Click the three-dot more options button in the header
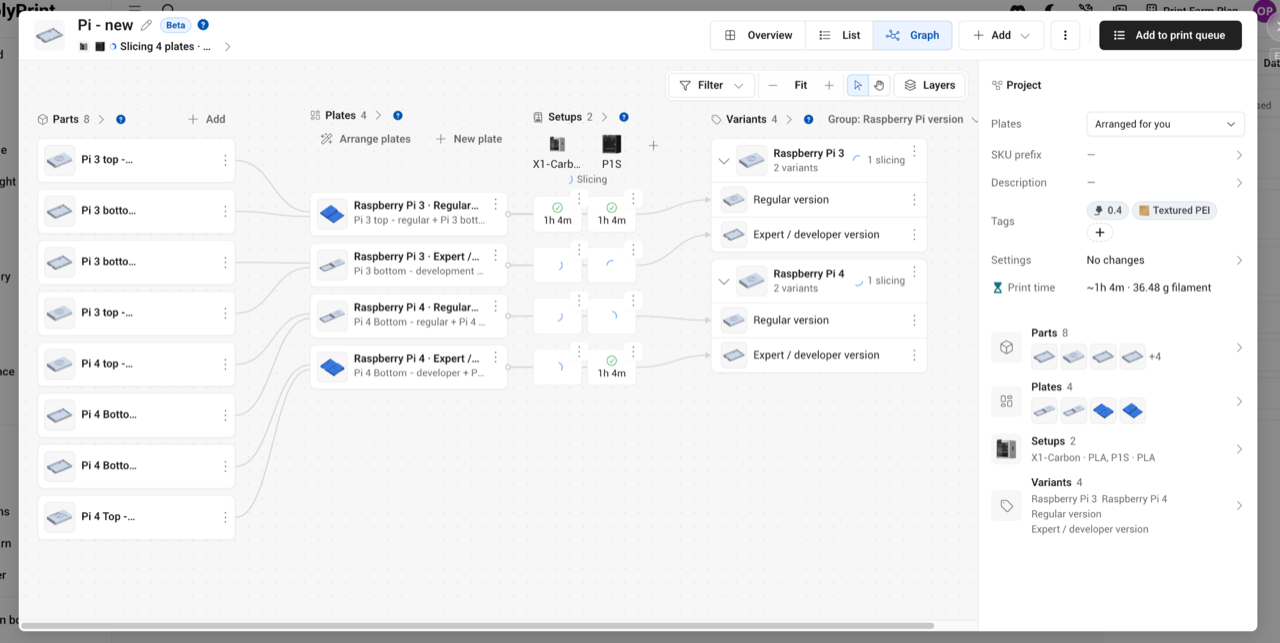 point(1065,35)
